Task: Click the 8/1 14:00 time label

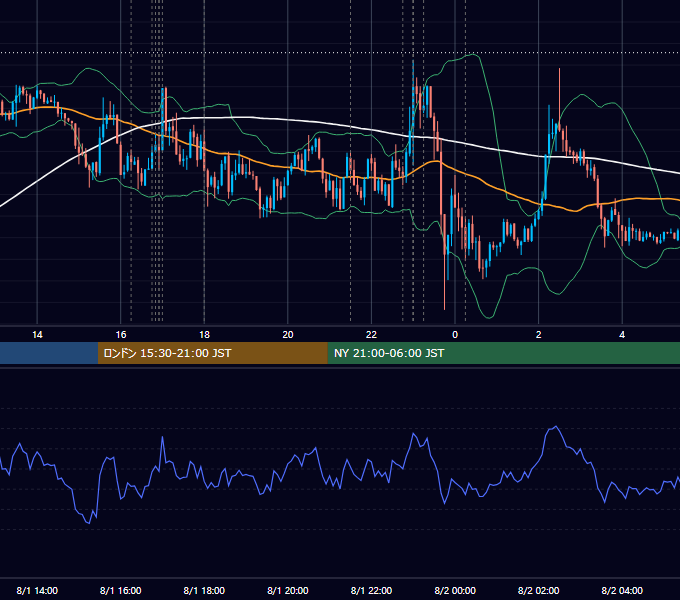Action: click(x=37, y=590)
